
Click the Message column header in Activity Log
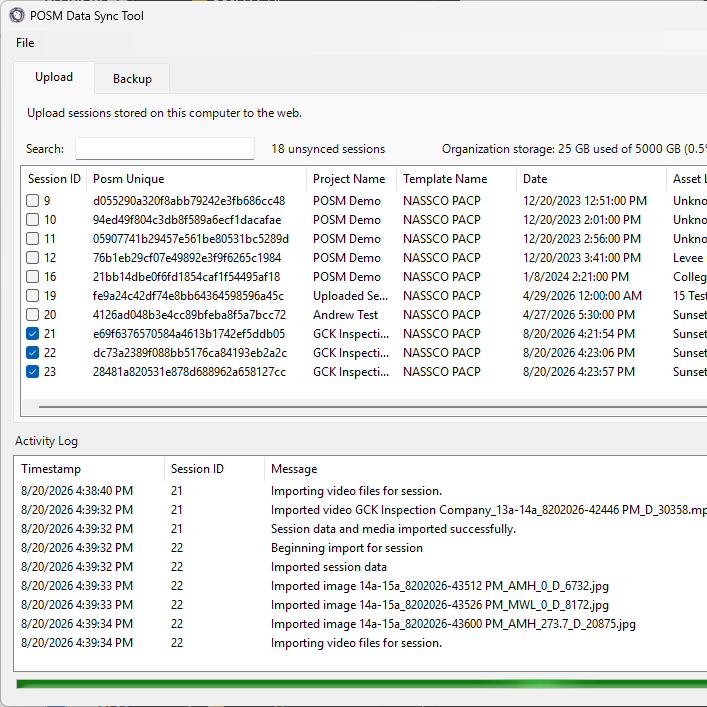point(485,469)
